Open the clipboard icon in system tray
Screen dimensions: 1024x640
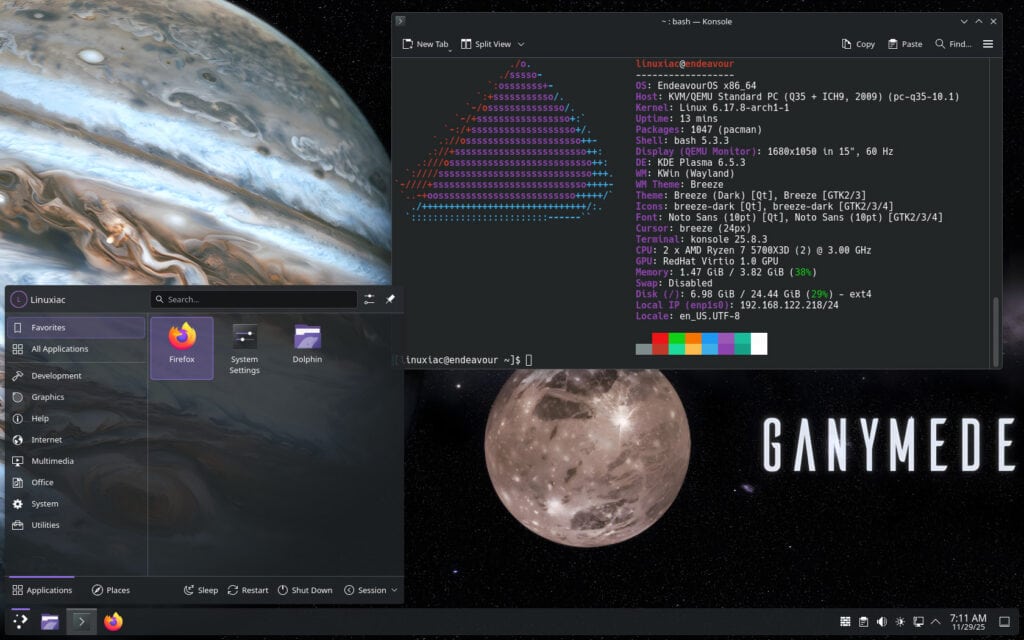coord(862,621)
